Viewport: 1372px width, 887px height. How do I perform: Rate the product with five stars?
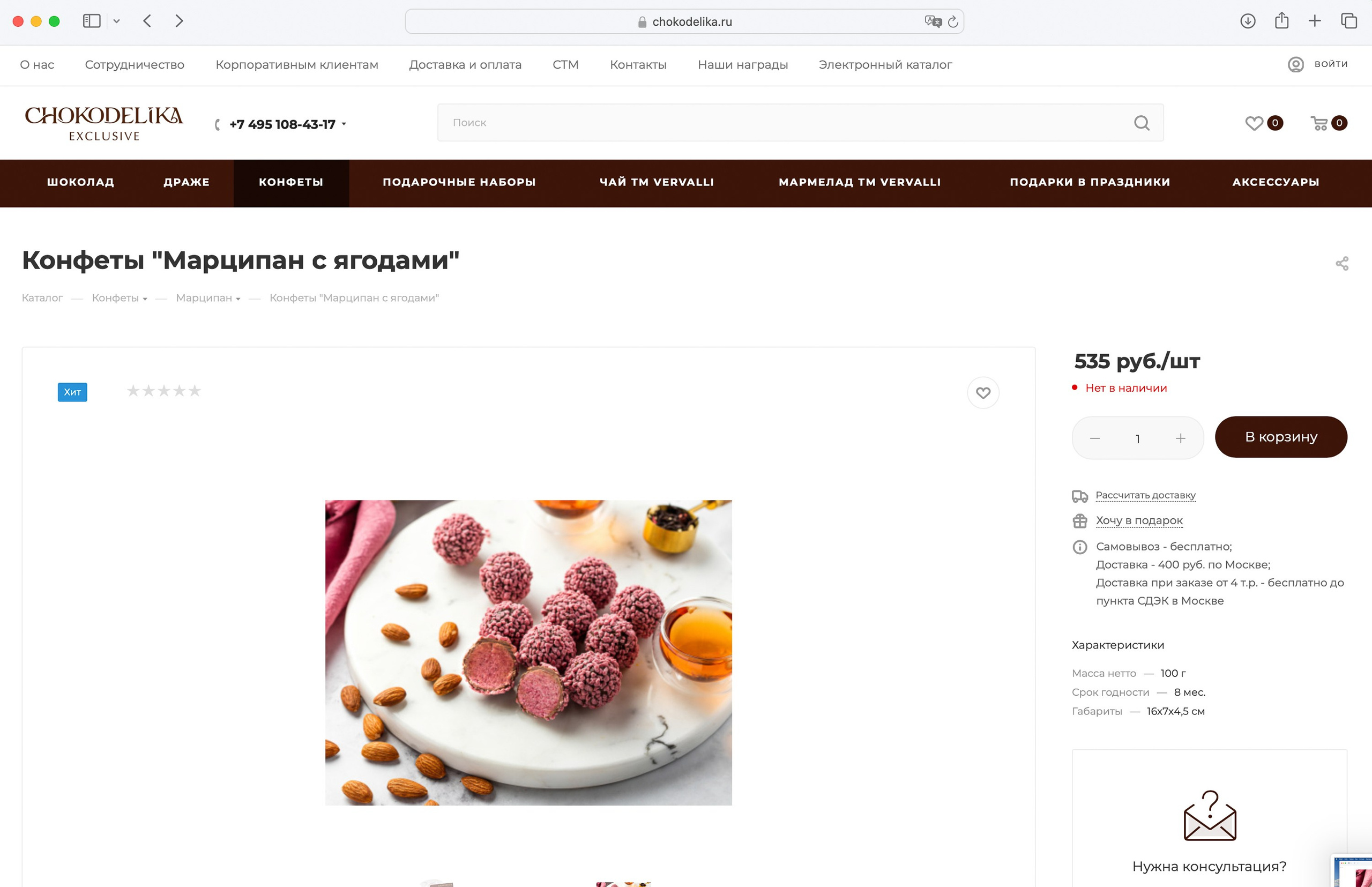[195, 391]
